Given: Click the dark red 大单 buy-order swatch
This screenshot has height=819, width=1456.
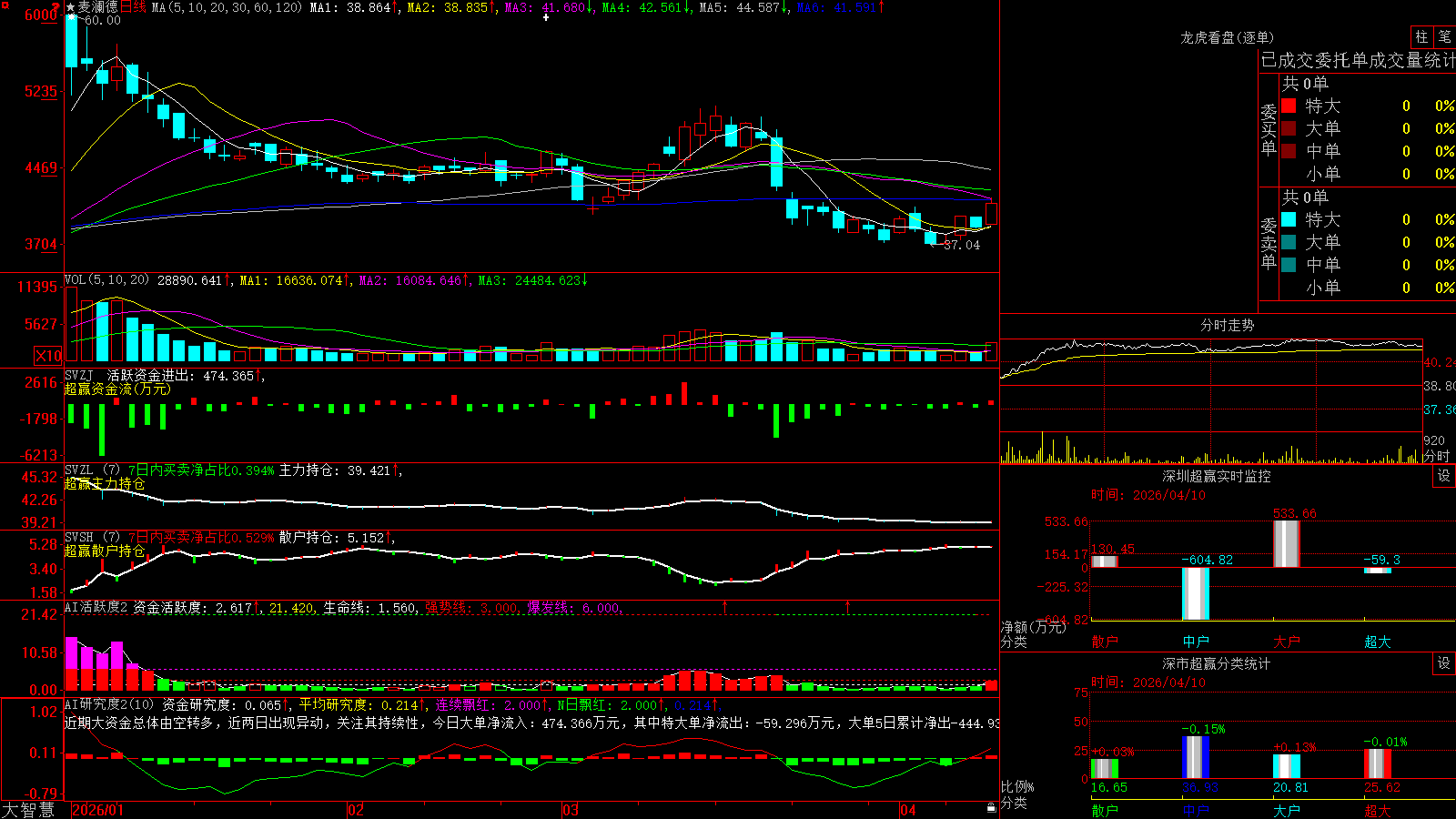Looking at the screenshot, I should 1289,128.
